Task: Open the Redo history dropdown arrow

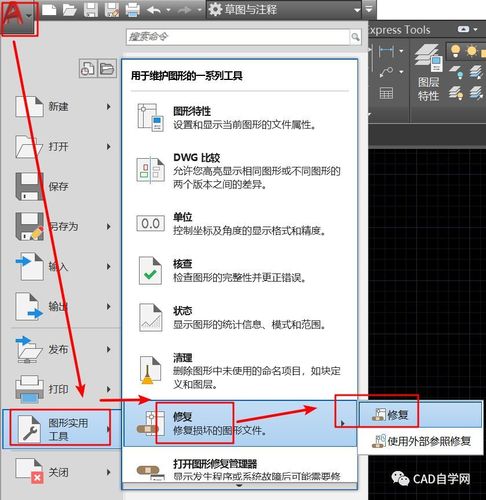Action: coord(199,10)
